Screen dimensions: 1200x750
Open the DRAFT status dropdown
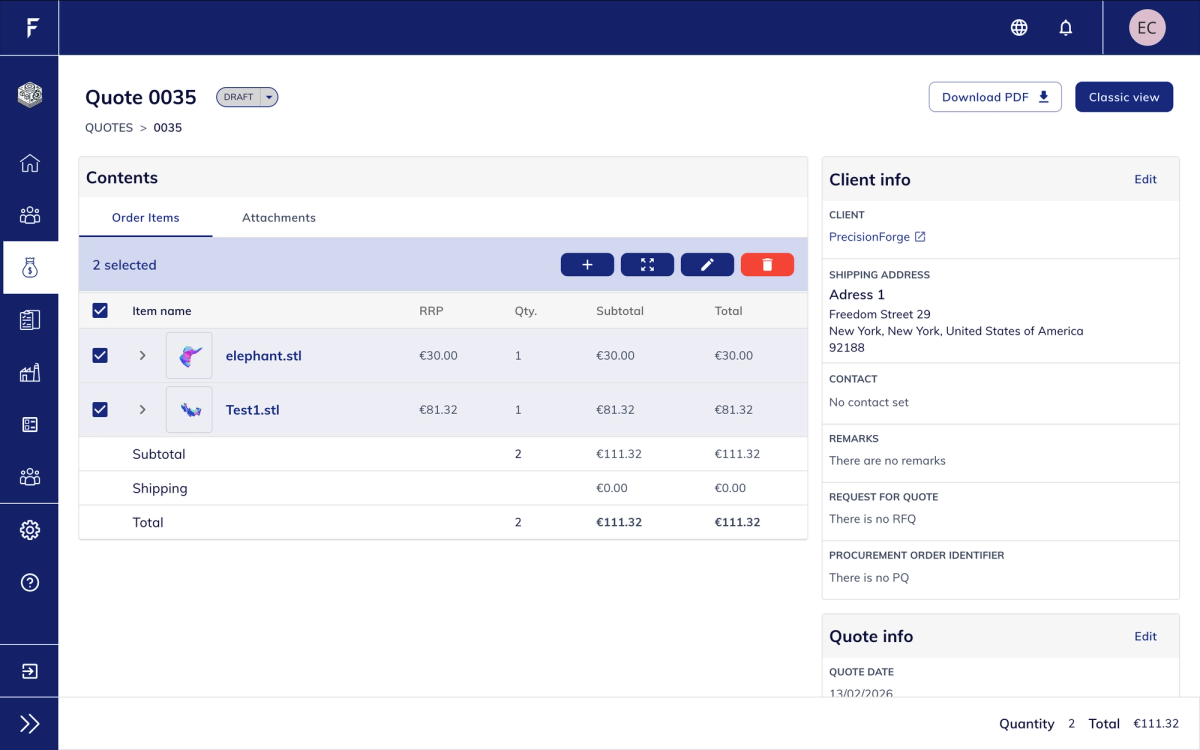point(247,97)
